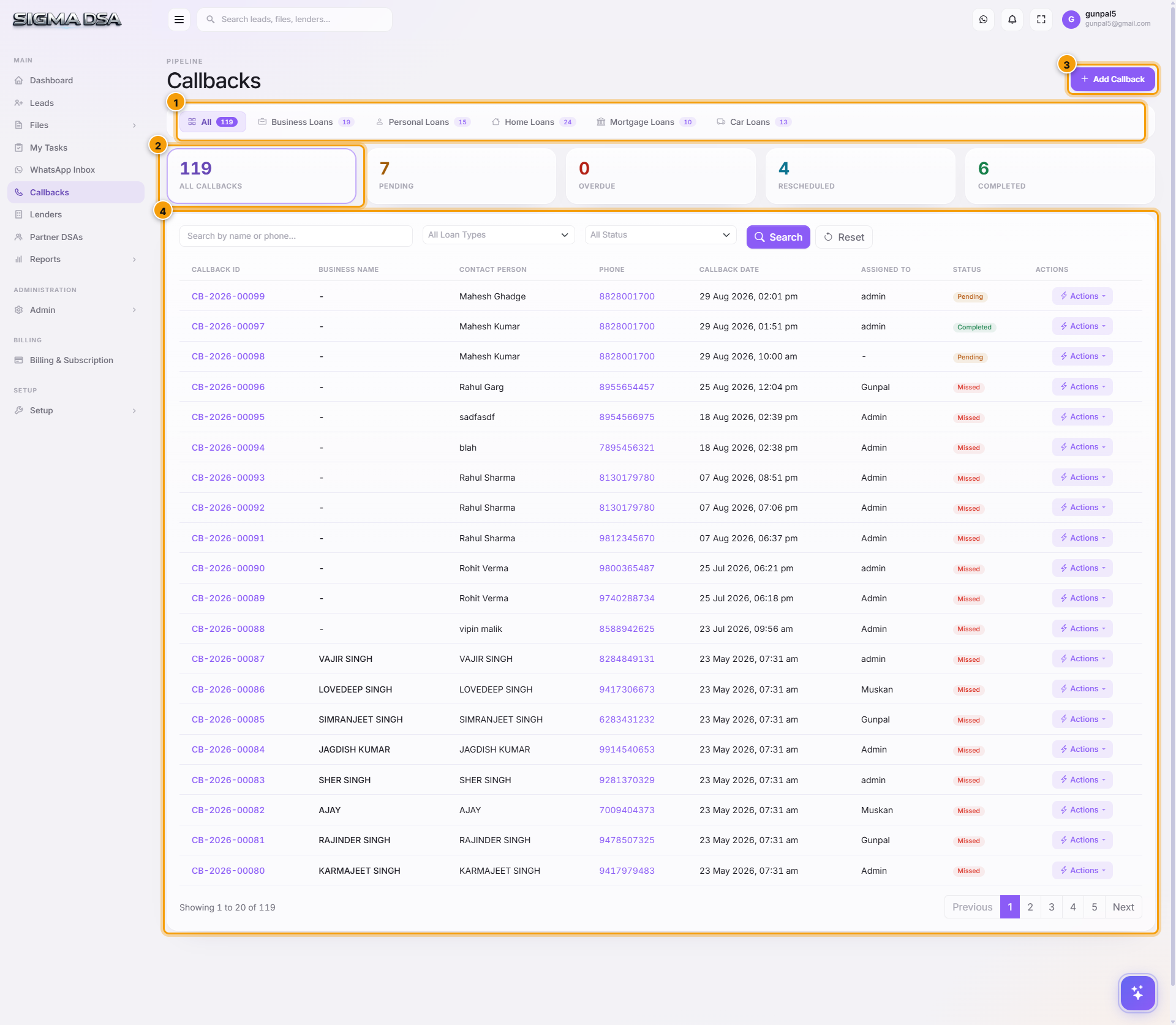This screenshot has width=1176, height=1025.
Task: Click the Sigma DSA logo
Action: click(67, 20)
